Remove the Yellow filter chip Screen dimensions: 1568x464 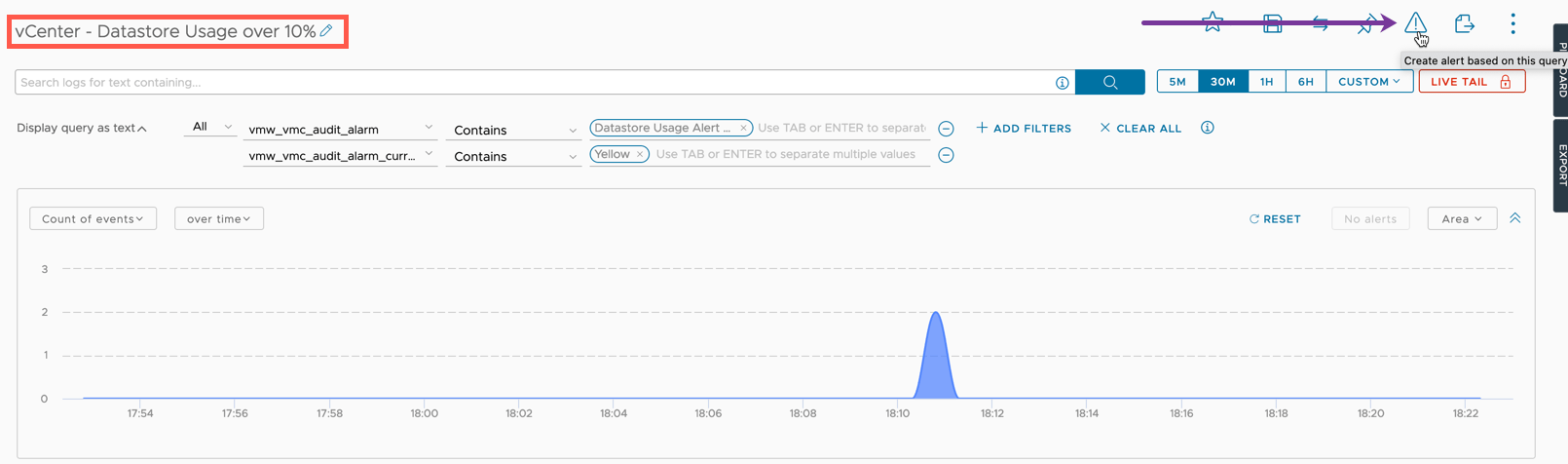[x=640, y=154]
